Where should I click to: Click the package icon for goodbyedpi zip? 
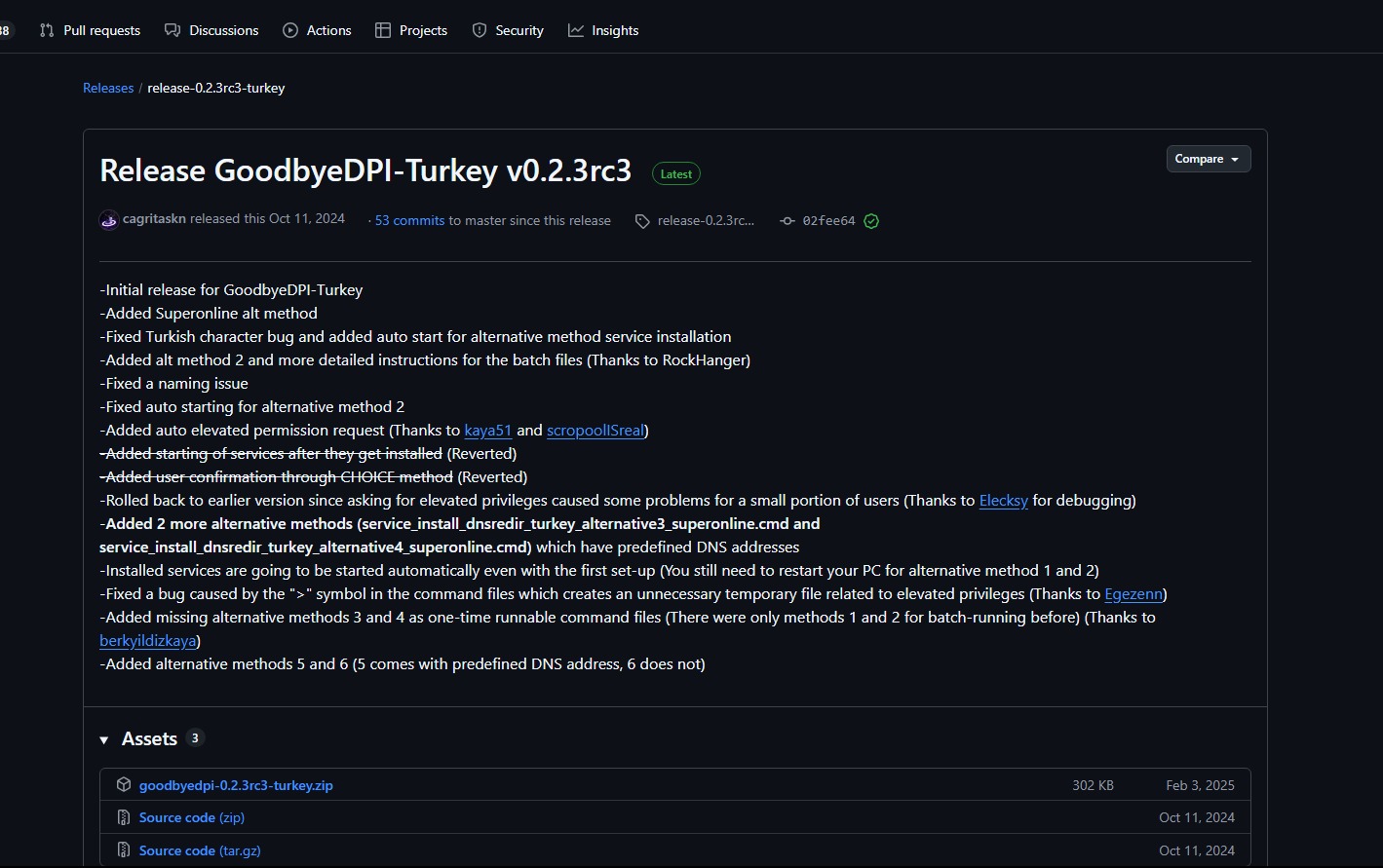pos(124,785)
